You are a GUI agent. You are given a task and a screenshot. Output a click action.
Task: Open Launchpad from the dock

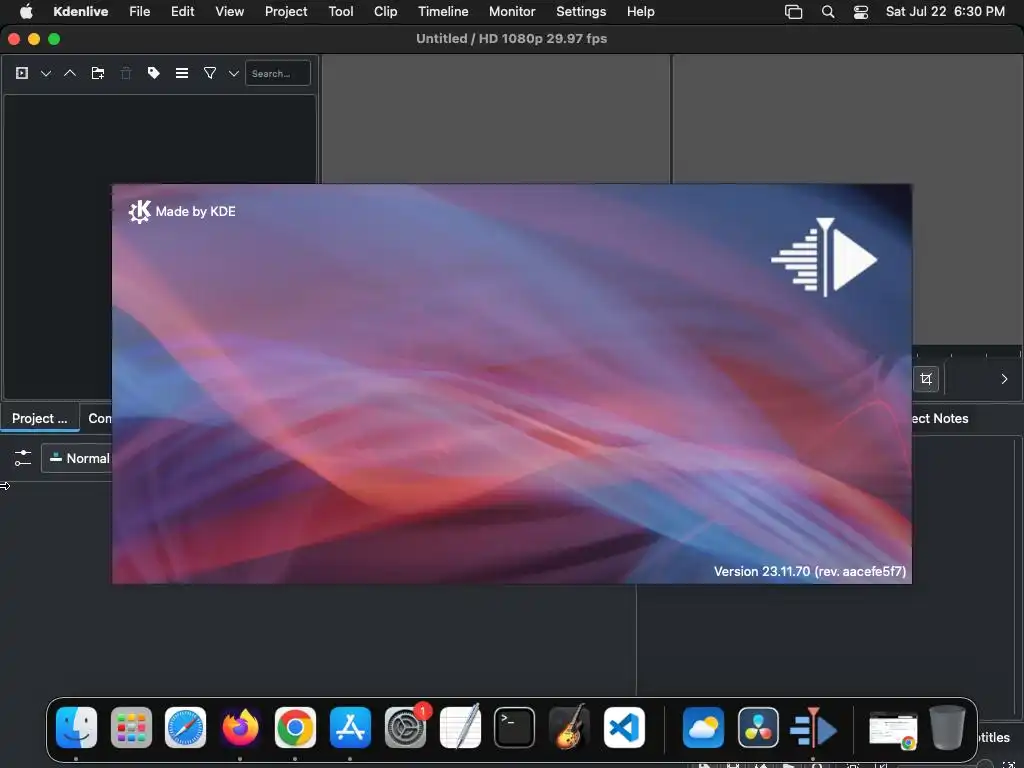click(x=131, y=728)
